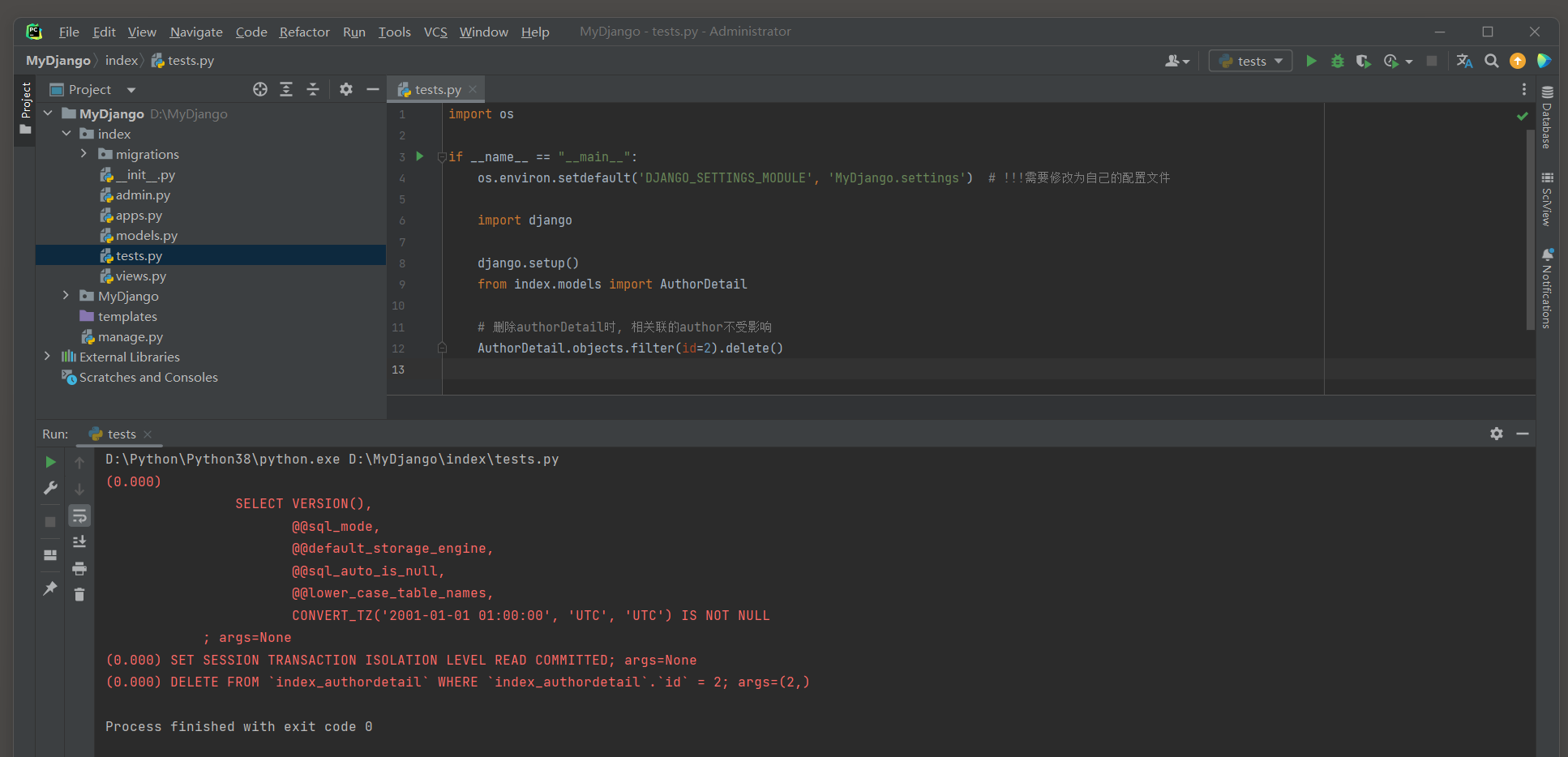Open the translate tool icon

1464,61
